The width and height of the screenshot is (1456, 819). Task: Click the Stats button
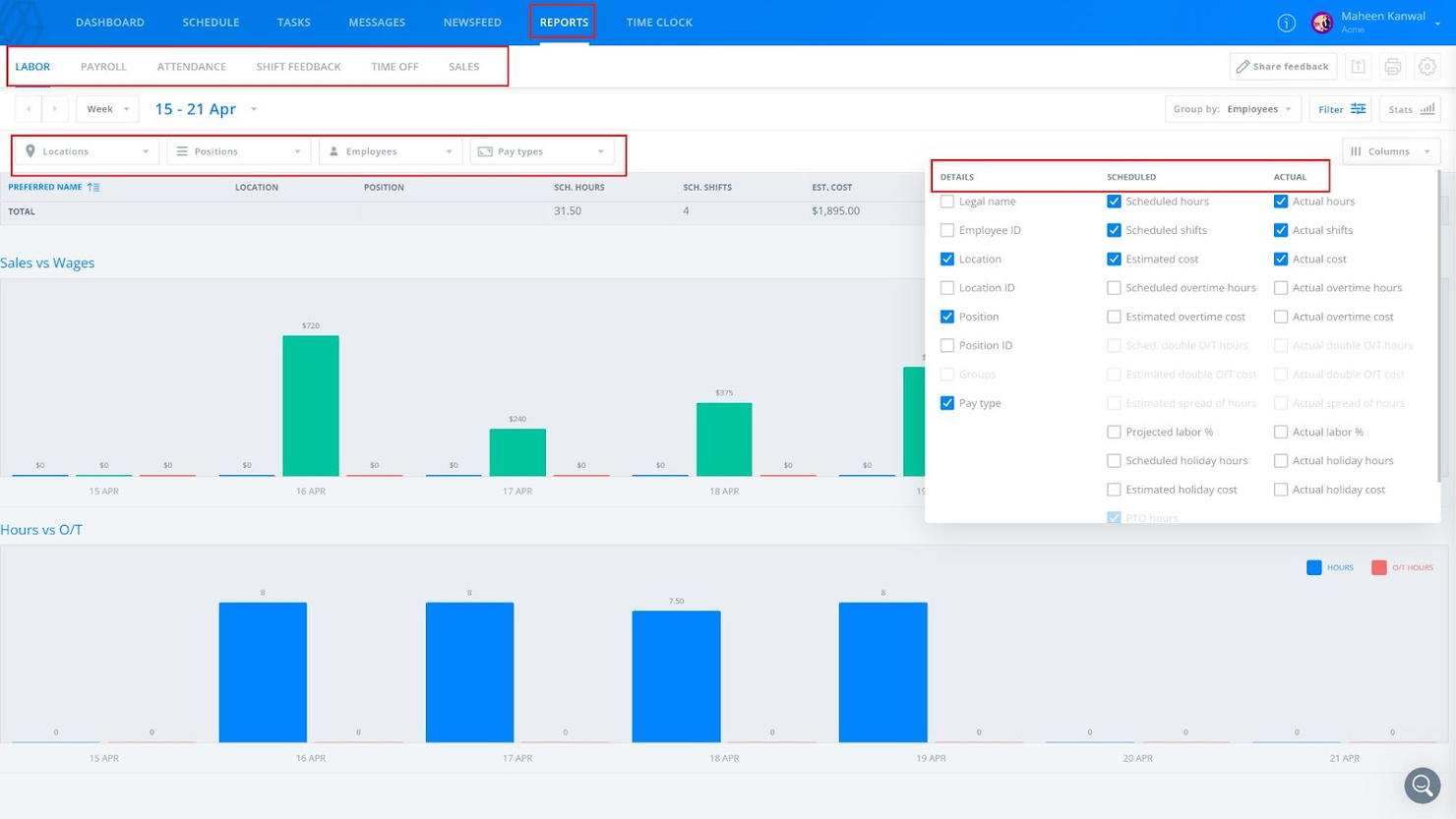point(1410,109)
